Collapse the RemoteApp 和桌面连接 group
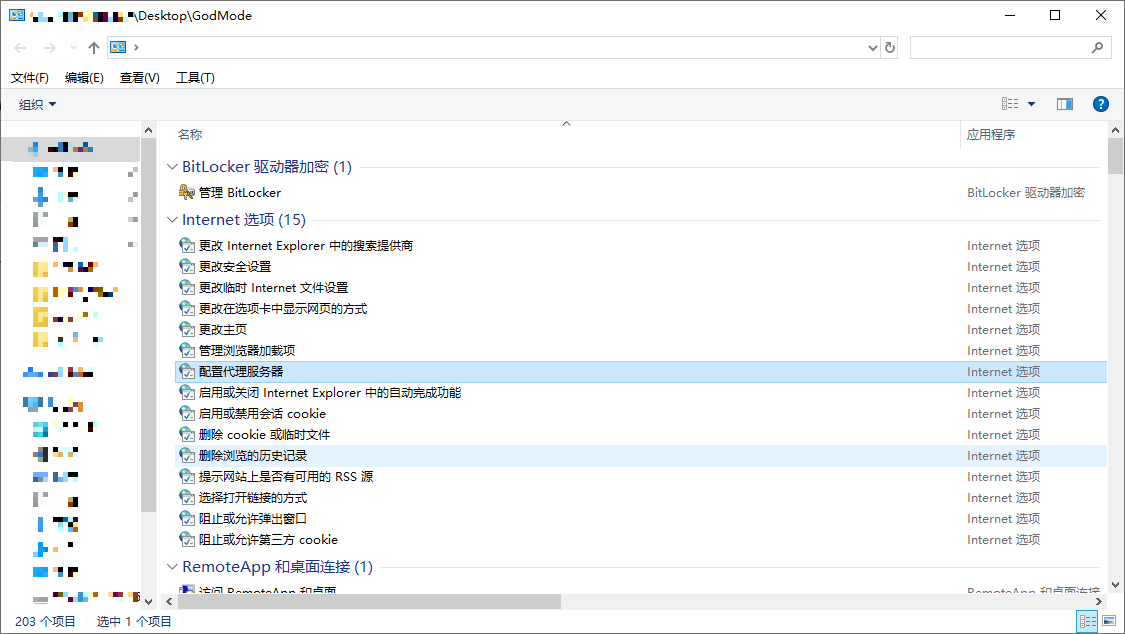The image size is (1125, 634). [x=172, y=567]
